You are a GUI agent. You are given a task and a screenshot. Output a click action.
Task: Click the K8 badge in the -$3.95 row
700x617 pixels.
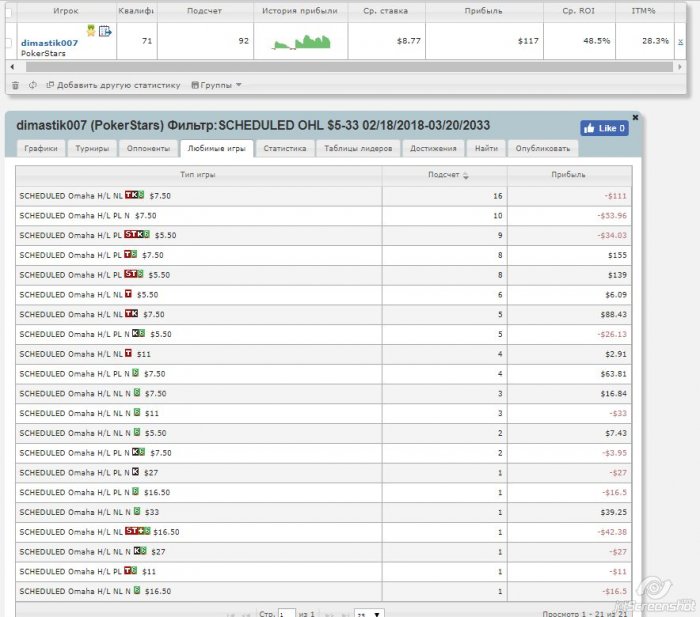click(x=138, y=452)
